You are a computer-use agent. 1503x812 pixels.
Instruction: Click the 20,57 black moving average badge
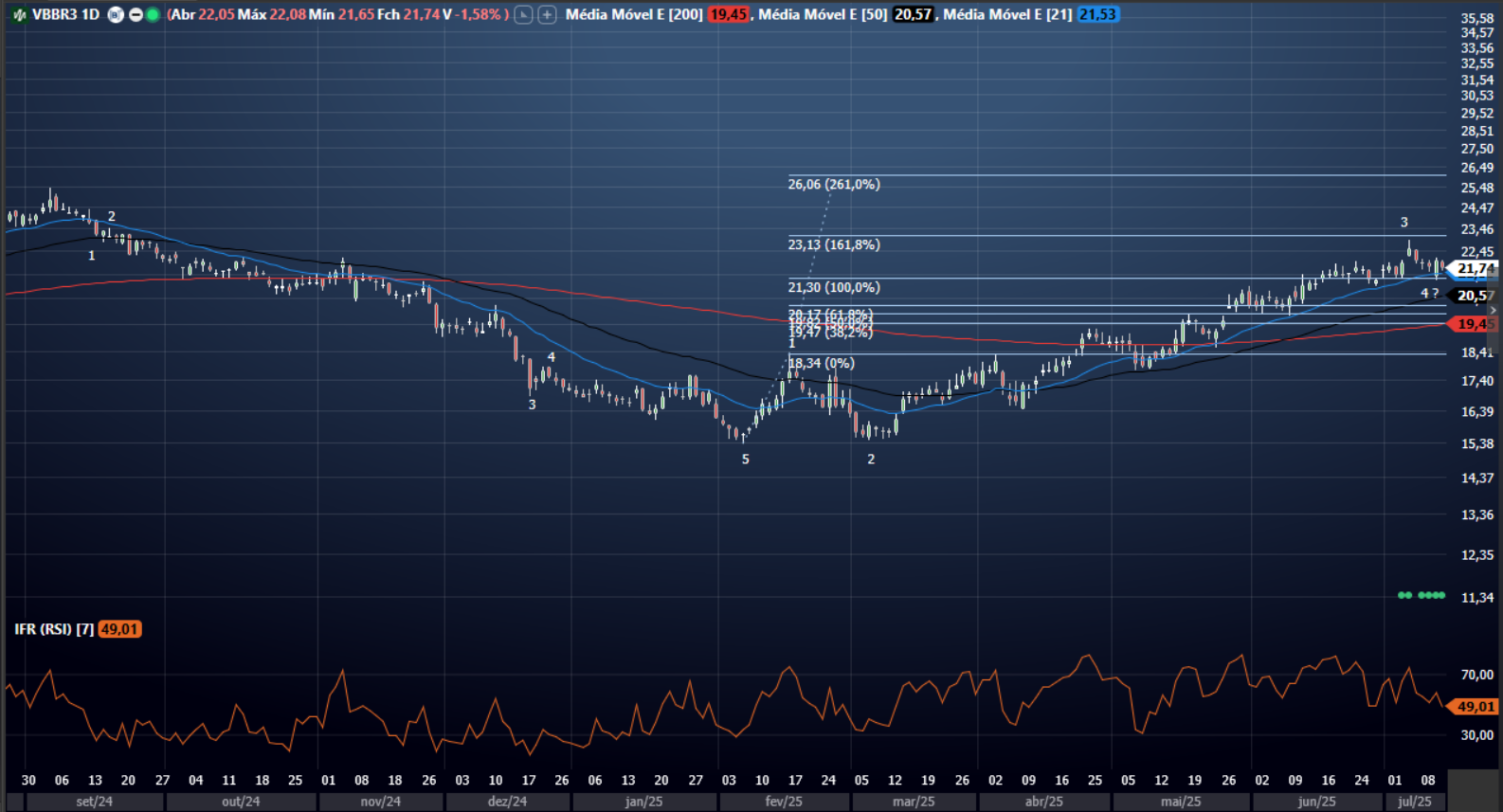pos(913,15)
